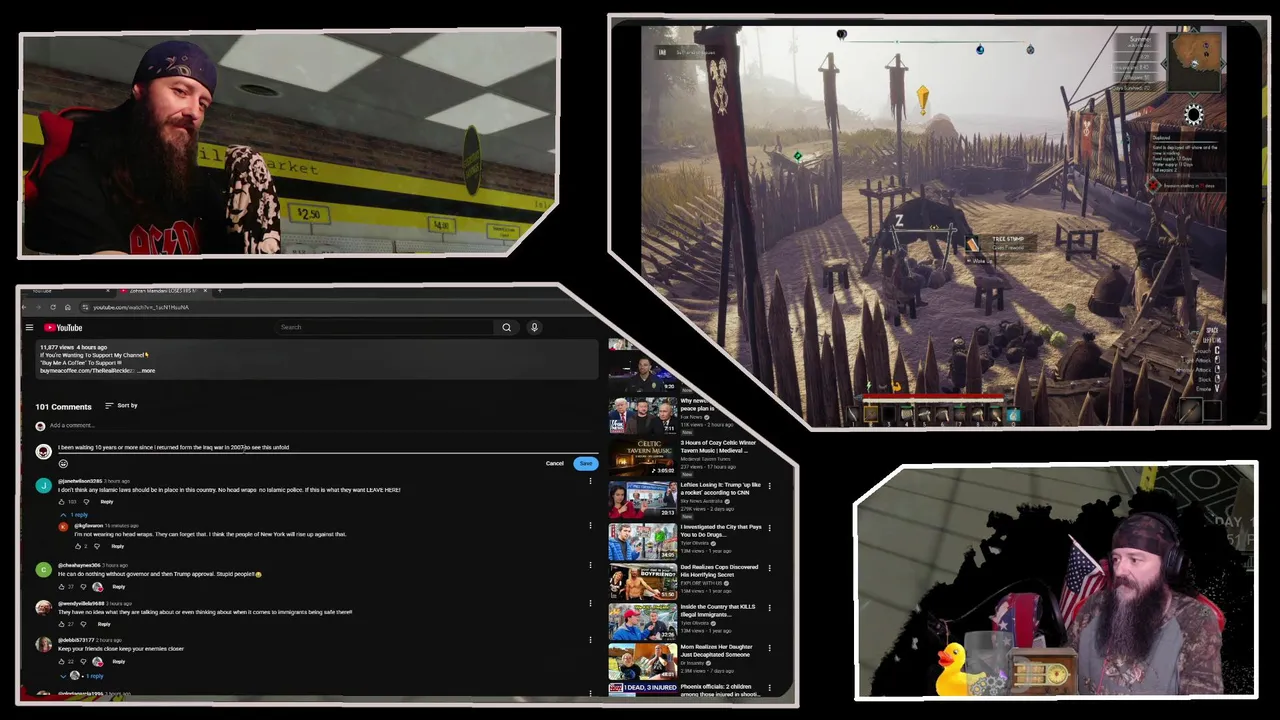
Task: Open options for Mom Realizes Her Daughter video
Action: click(769, 648)
